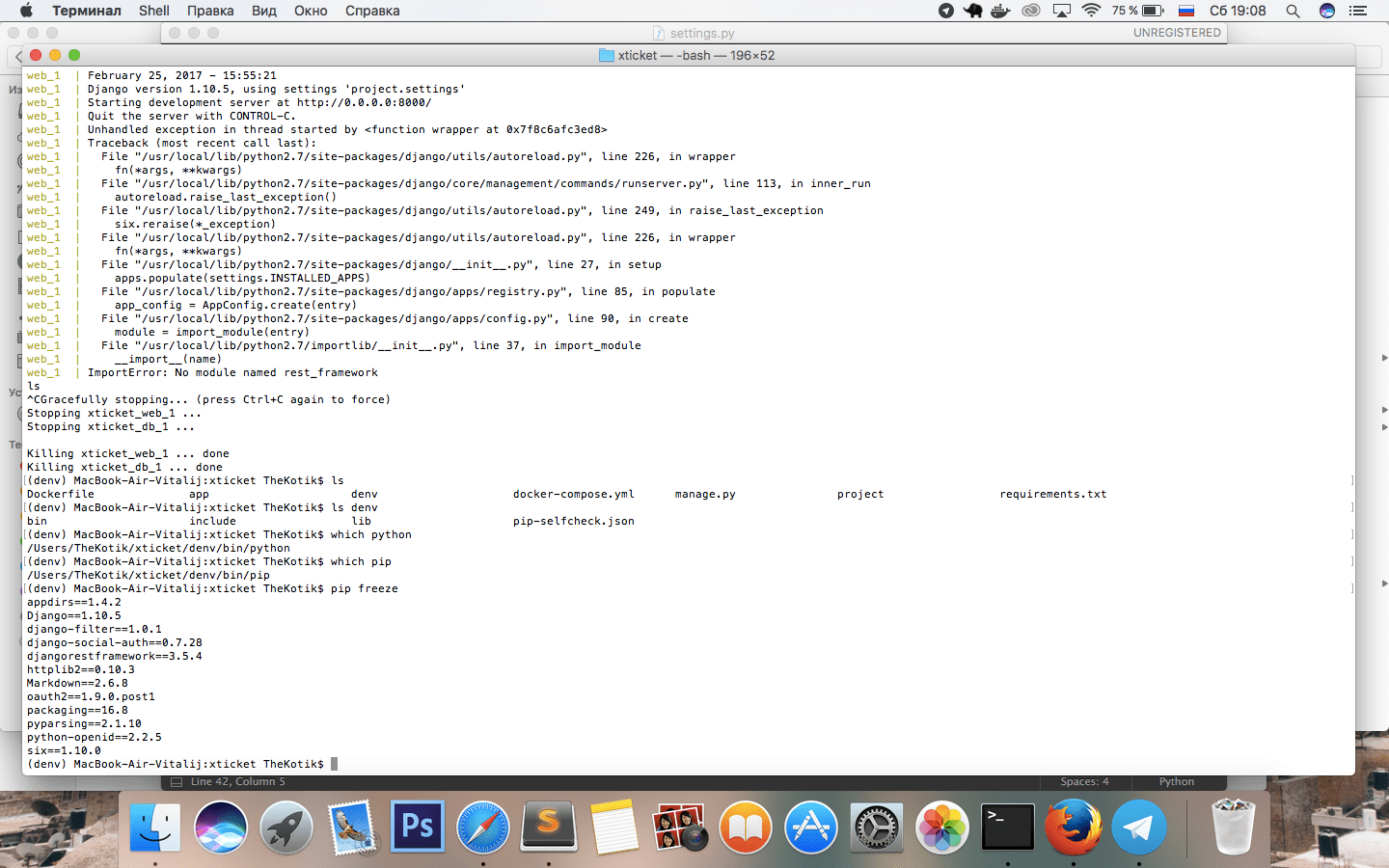Viewport: 1389px width, 868px height.
Task: Launch Siri from the Dock
Action: point(221,827)
